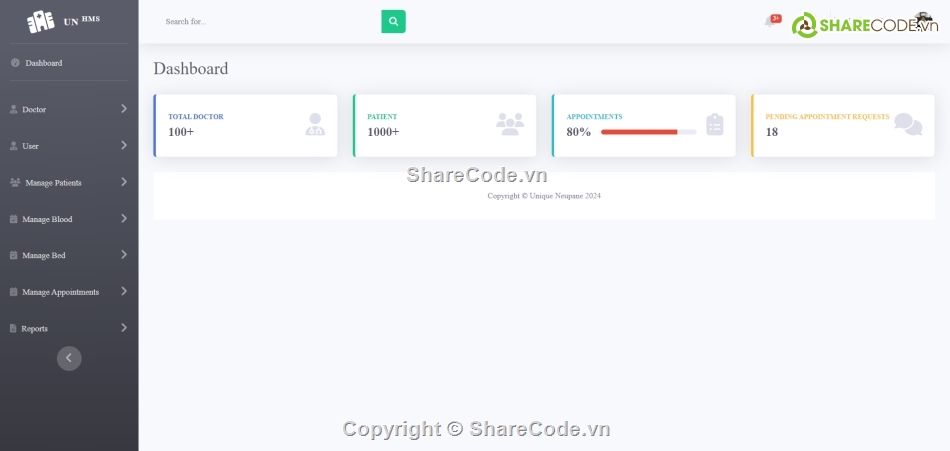Collapse the sidebar with round arrow button
This screenshot has height=451, width=950.
(69, 358)
